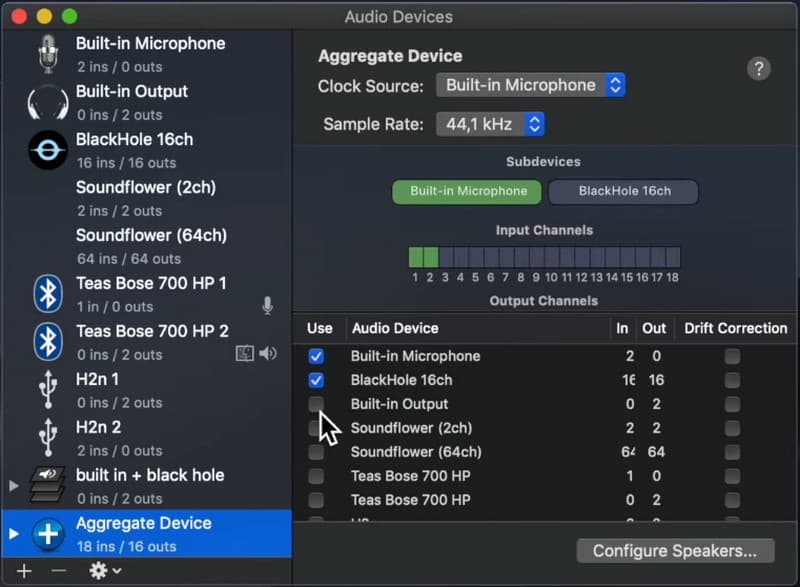Add a new device with the plus button
This screenshot has height=587, width=800.
(24, 571)
